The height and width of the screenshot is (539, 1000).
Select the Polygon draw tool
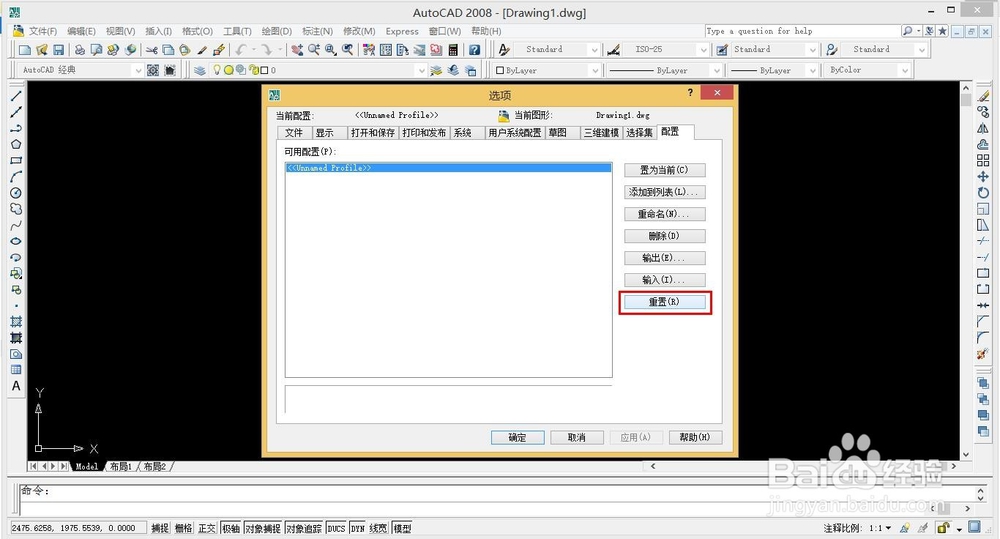click(16, 145)
